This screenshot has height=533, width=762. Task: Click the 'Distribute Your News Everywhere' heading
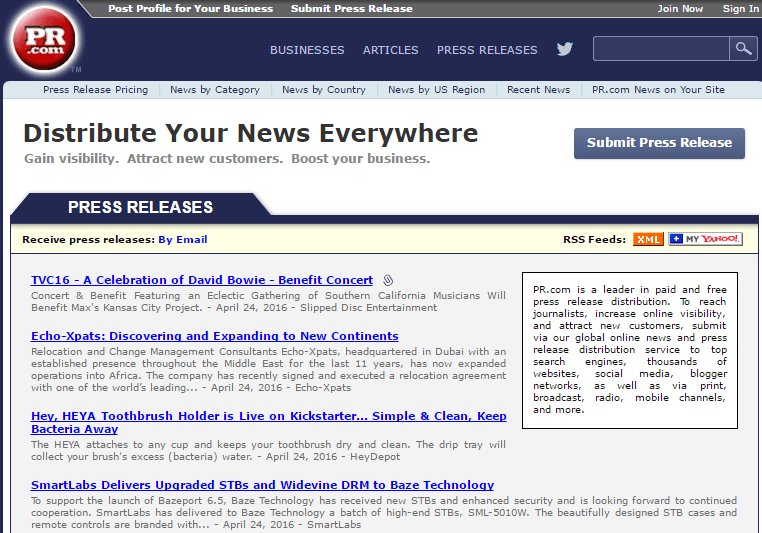click(251, 133)
